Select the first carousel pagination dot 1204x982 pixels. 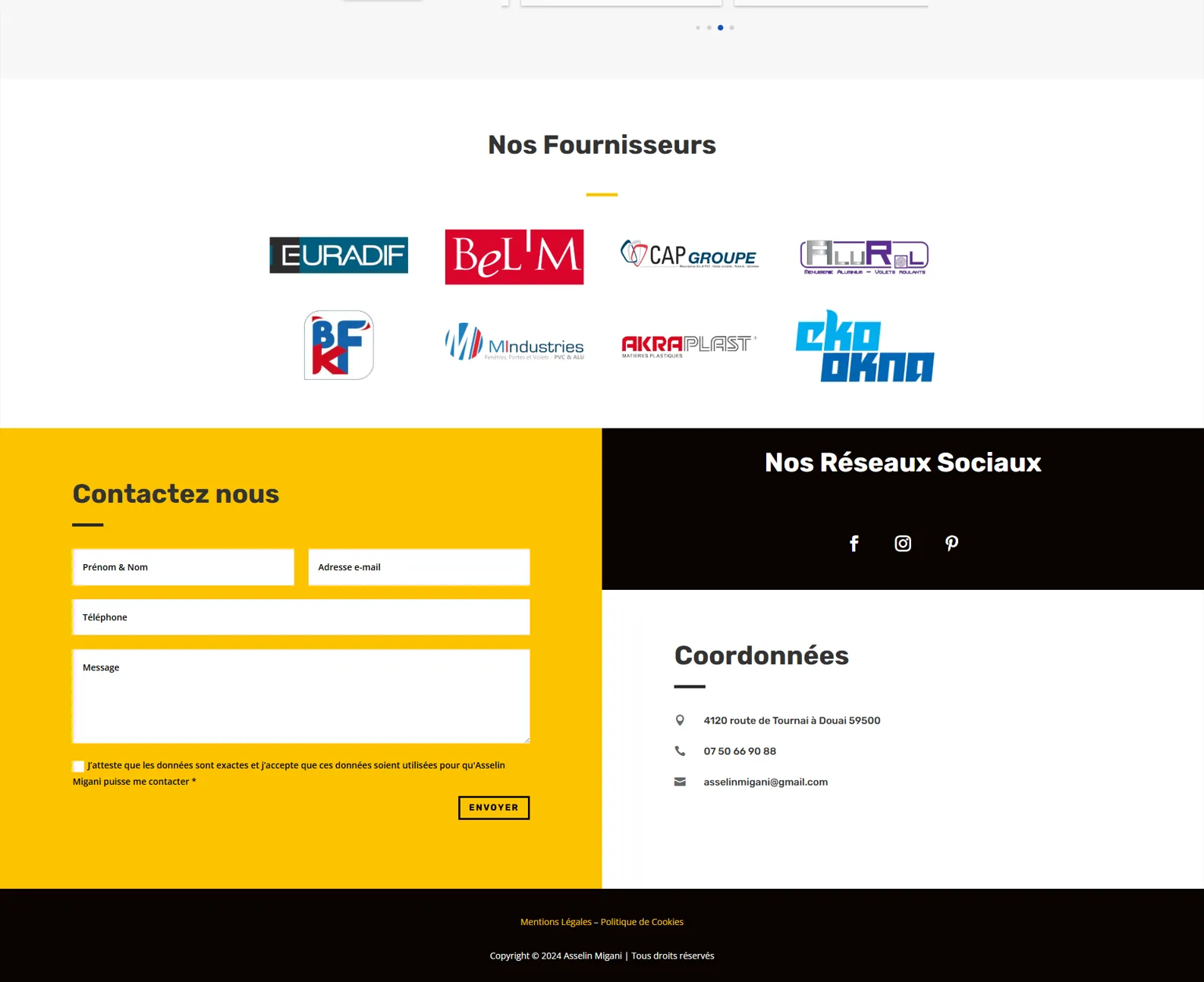click(x=698, y=28)
